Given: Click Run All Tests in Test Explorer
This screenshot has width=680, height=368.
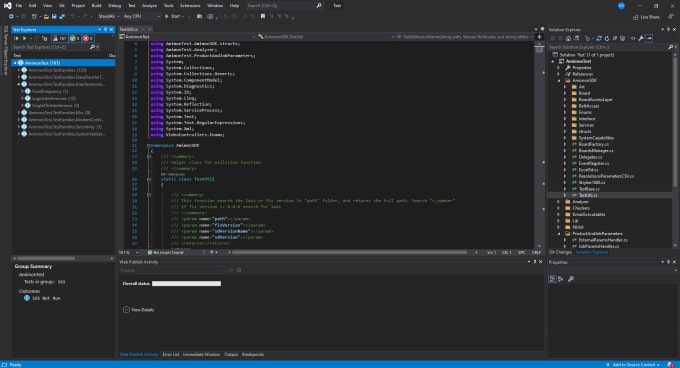Looking at the screenshot, I should tap(16, 38).
